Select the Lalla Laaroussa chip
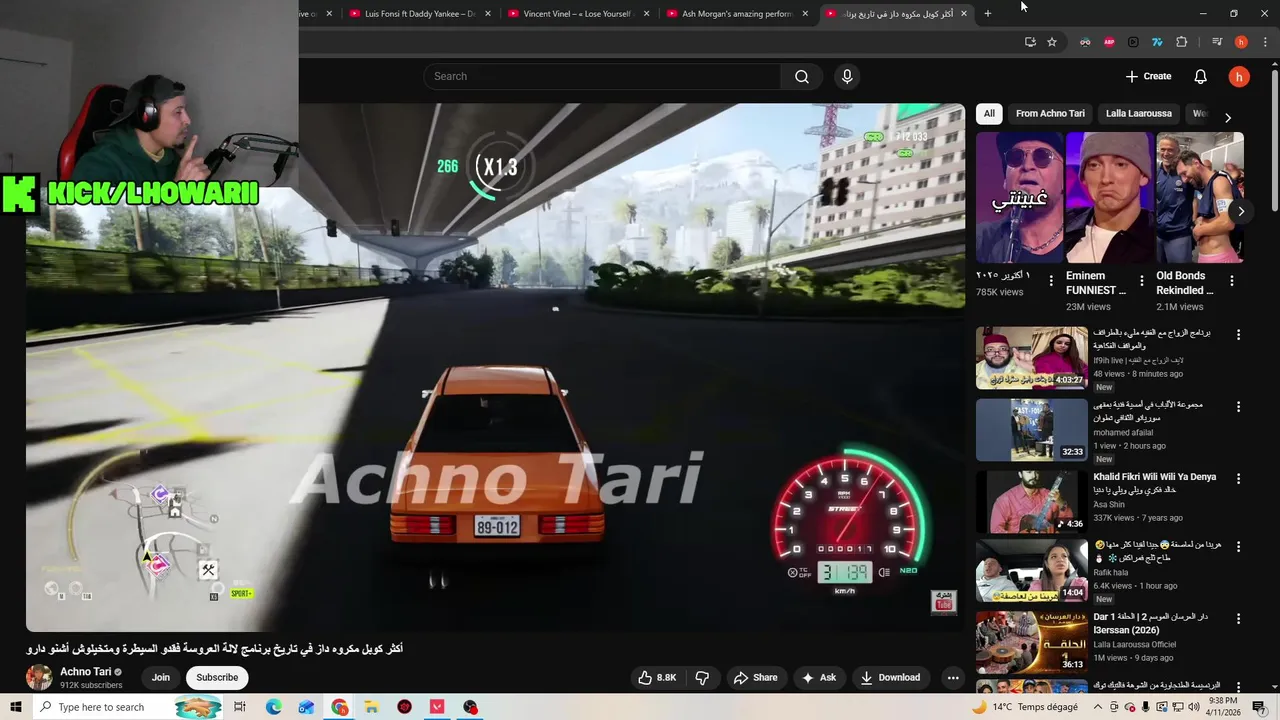 click(x=1138, y=114)
